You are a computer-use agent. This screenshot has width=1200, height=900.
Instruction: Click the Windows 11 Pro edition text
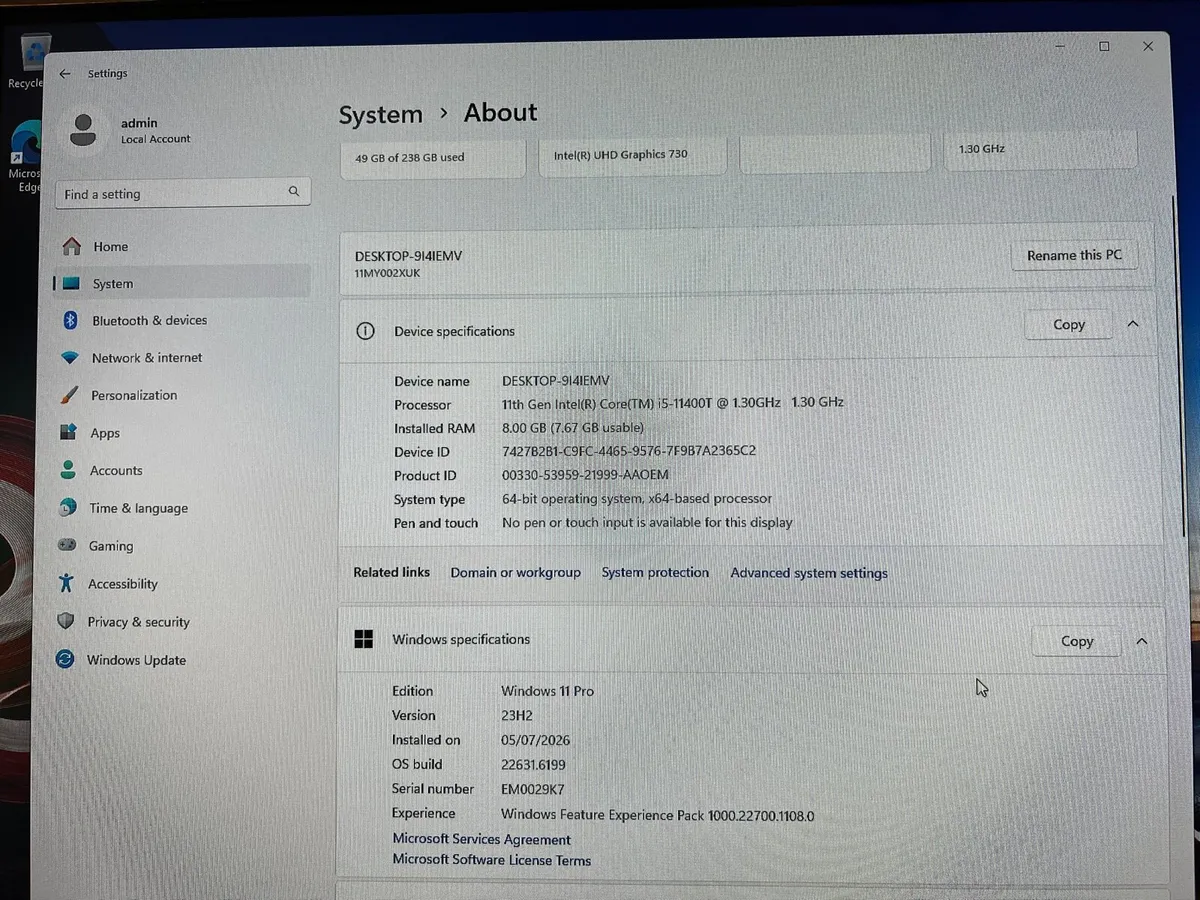(547, 691)
